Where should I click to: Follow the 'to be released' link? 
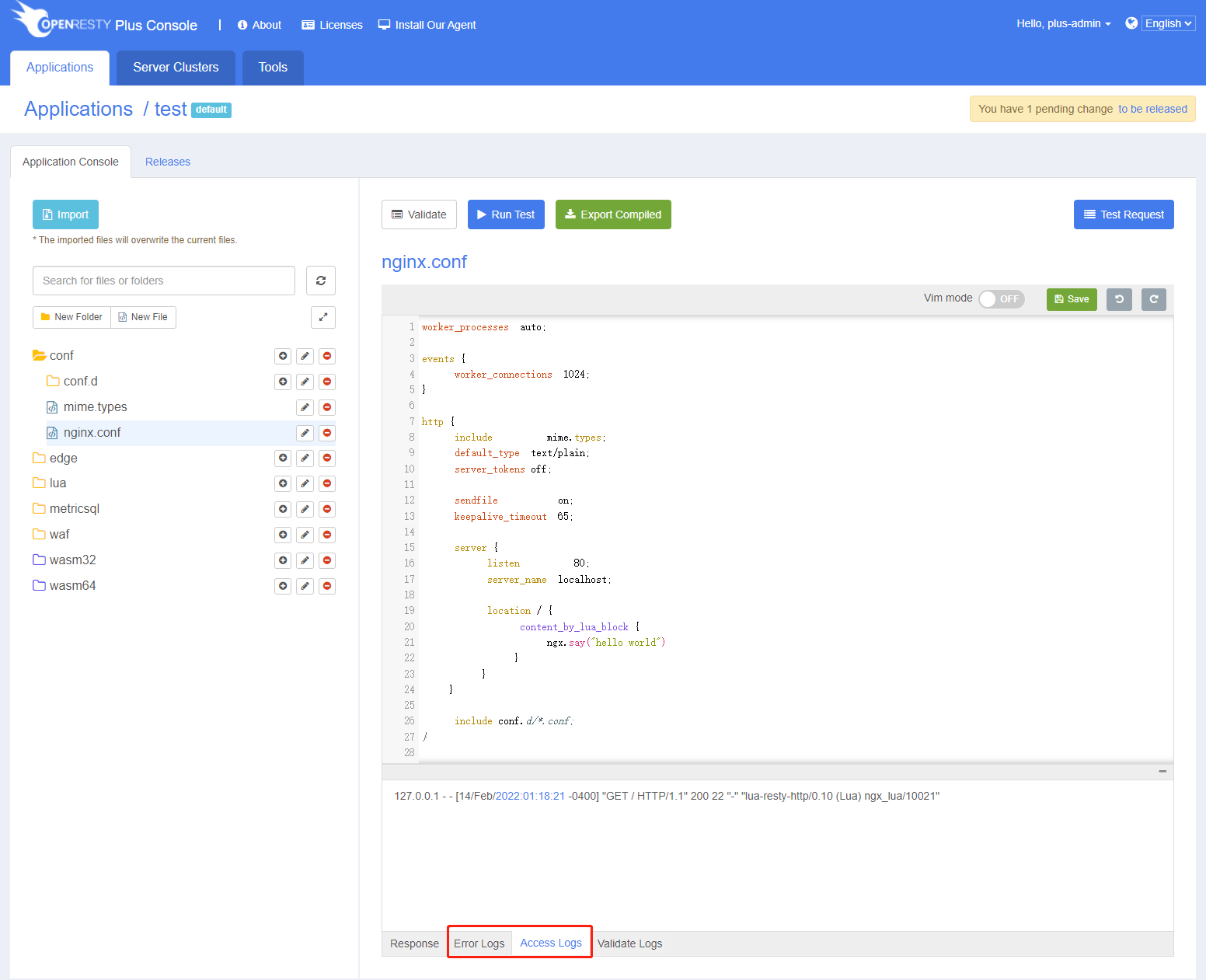(1152, 109)
